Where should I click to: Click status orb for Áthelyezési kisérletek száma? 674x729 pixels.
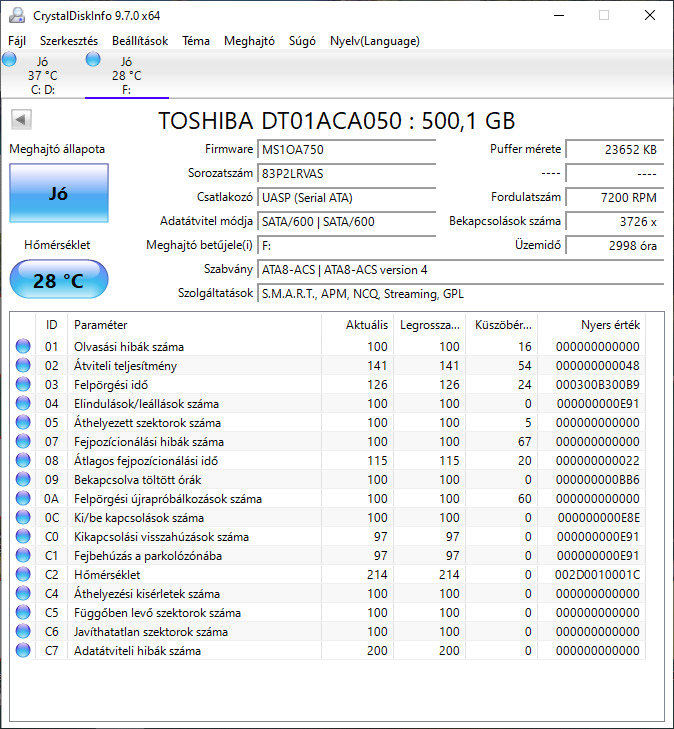23,594
